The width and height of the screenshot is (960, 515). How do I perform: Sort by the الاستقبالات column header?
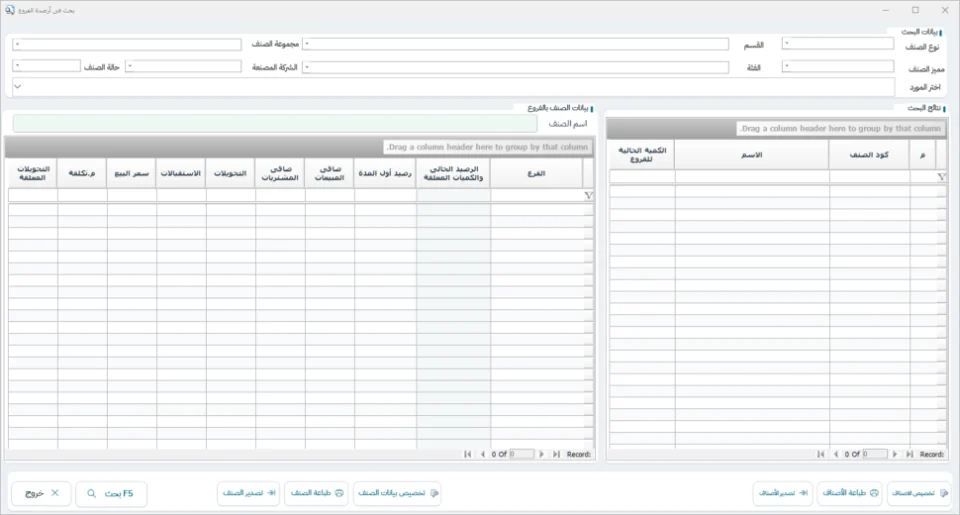point(181,173)
